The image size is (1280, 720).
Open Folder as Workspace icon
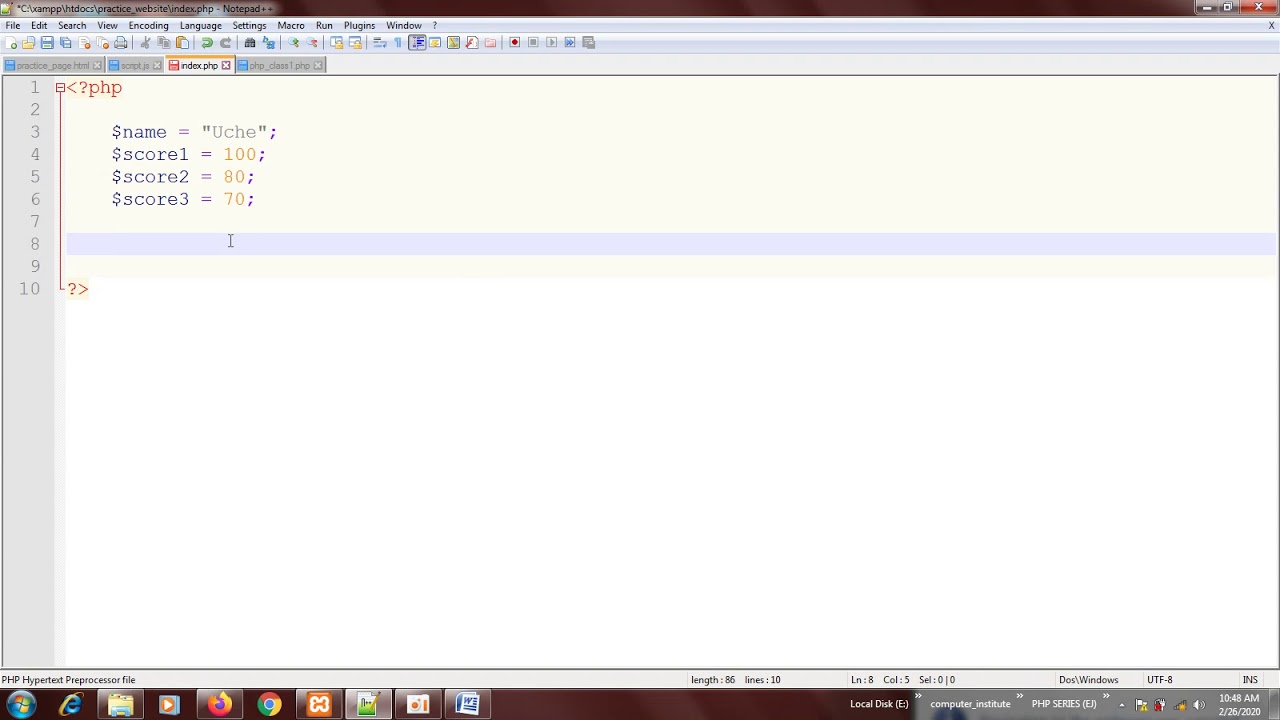(490, 42)
